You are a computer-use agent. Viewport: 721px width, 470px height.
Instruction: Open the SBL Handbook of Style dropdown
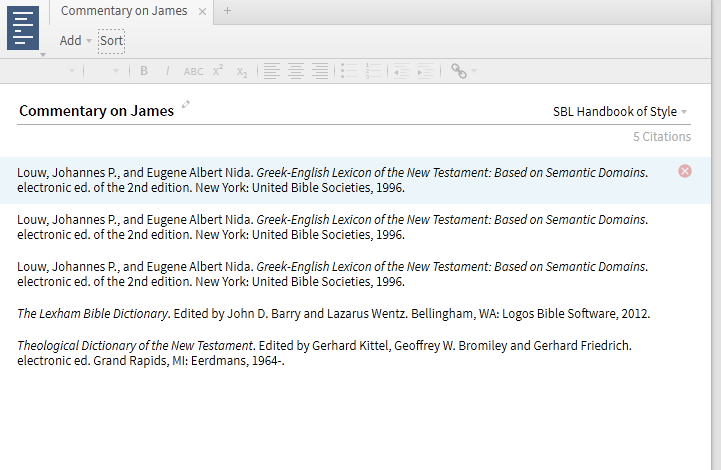tap(620, 112)
